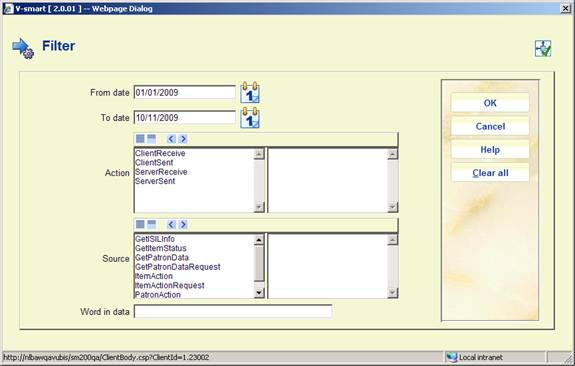Screen dimensions: 575x366
Task: Cancel the filter dialog
Action: pyautogui.click(x=490, y=127)
